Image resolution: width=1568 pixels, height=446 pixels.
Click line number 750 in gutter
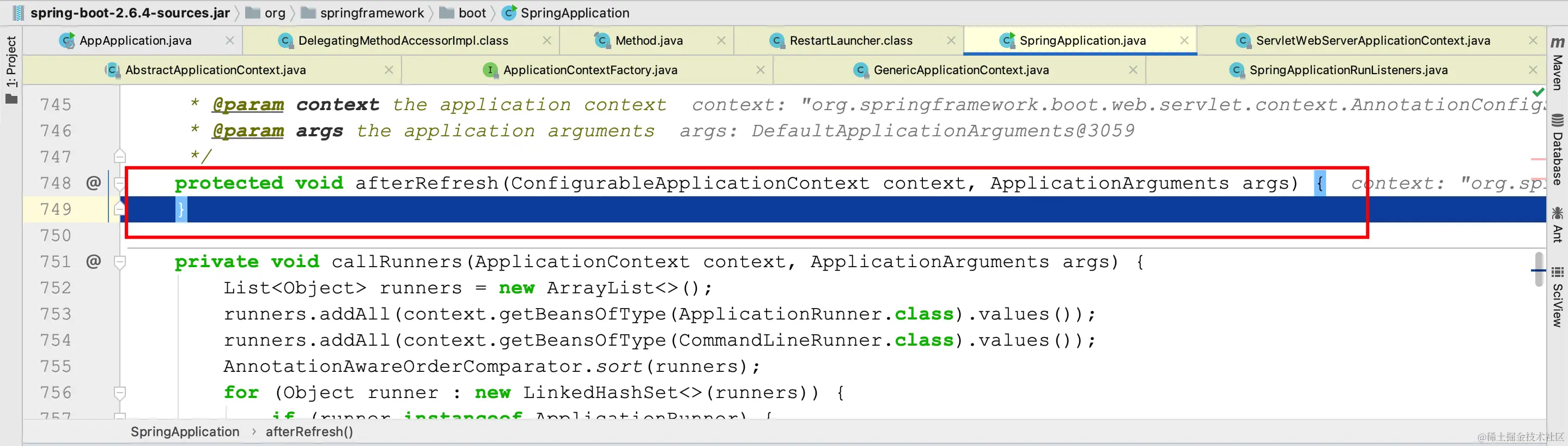(x=56, y=235)
